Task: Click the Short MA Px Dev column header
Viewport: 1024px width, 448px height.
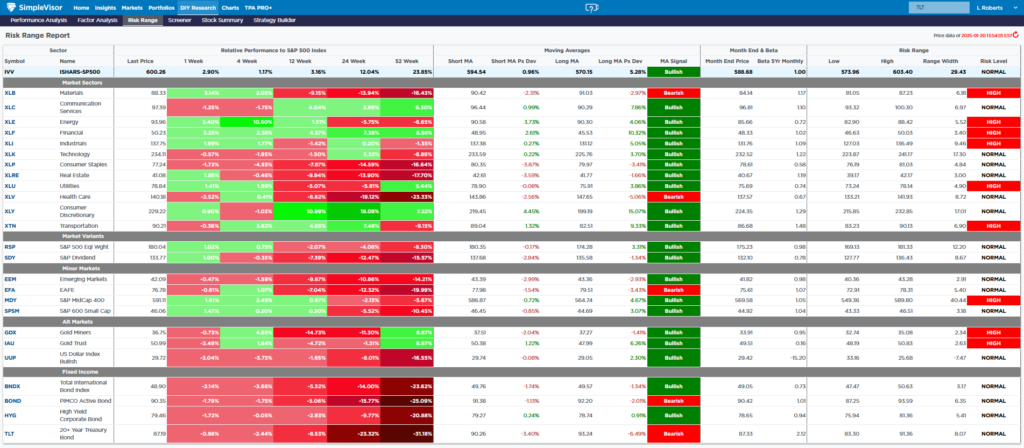Action: [x=513, y=61]
